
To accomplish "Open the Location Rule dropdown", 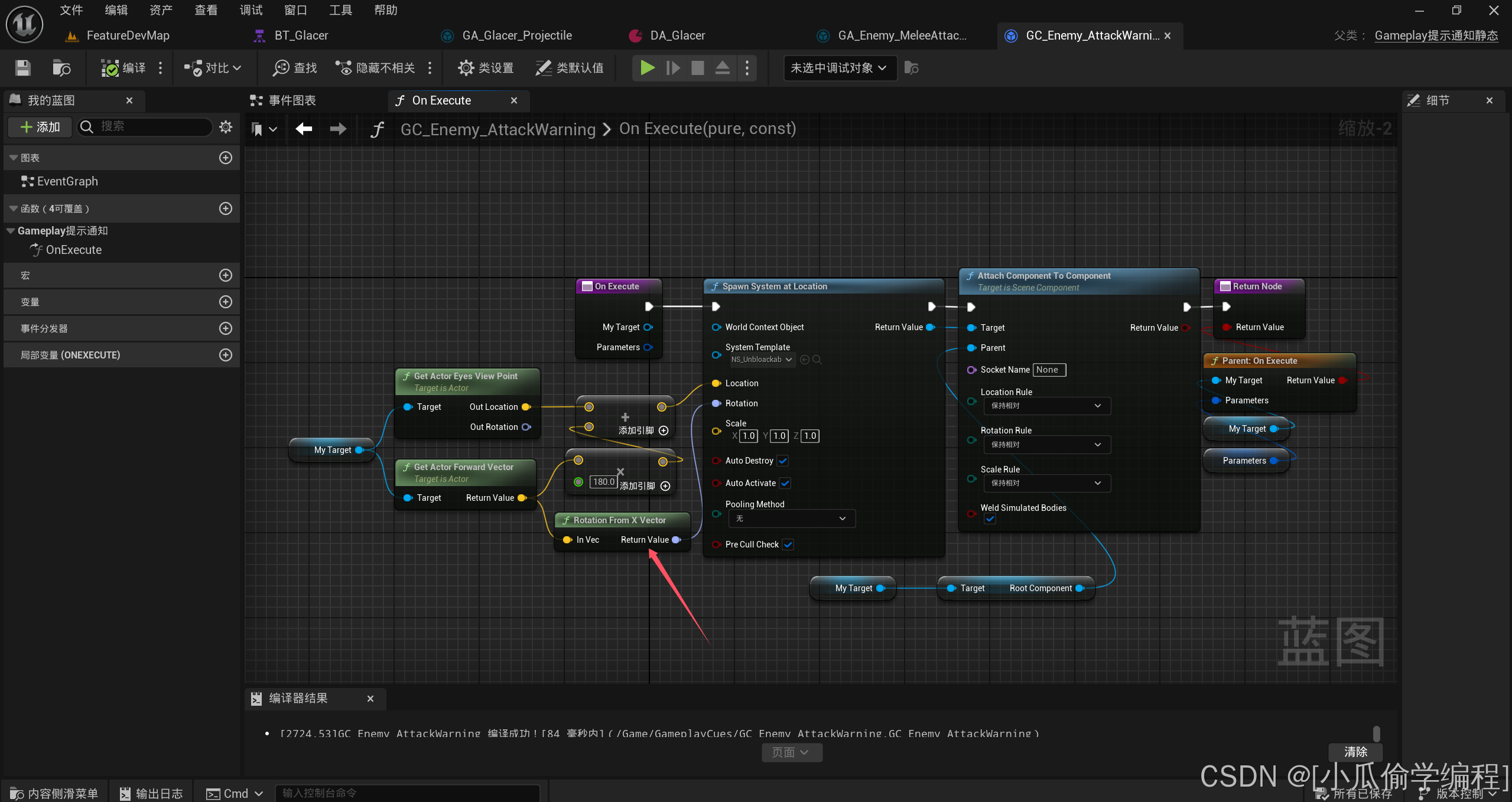I will click(x=1046, y=406).
